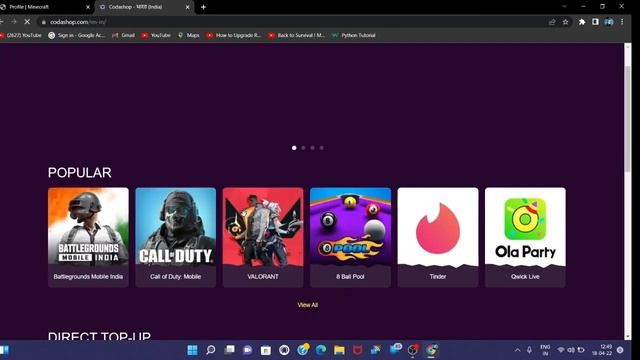Image resolution: width=640 pixels, height=360 pixels.
Task: Click the View All link
Action: click(x=307, y=305)
